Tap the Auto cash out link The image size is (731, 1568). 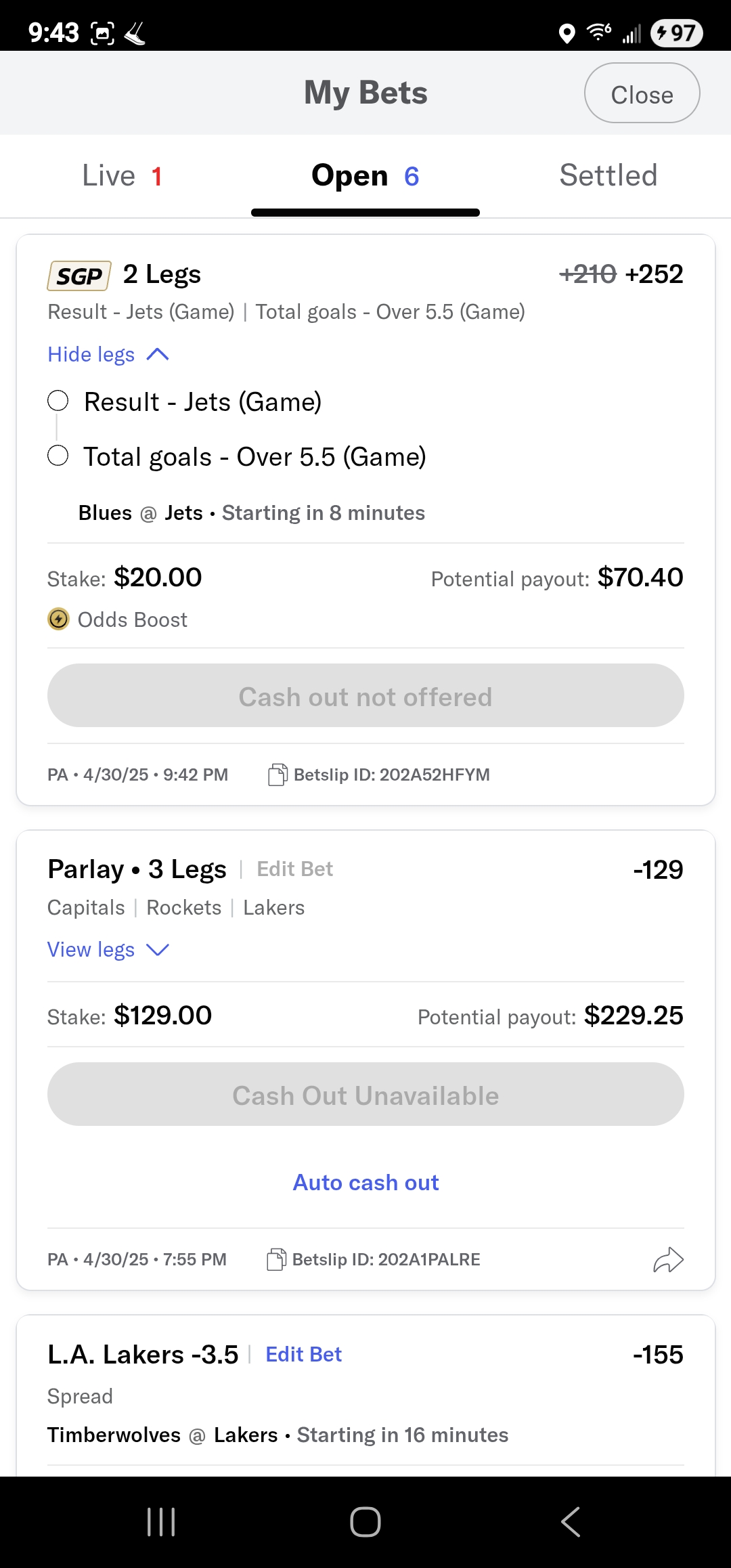pyautogui.click(x=365, y=1182)
